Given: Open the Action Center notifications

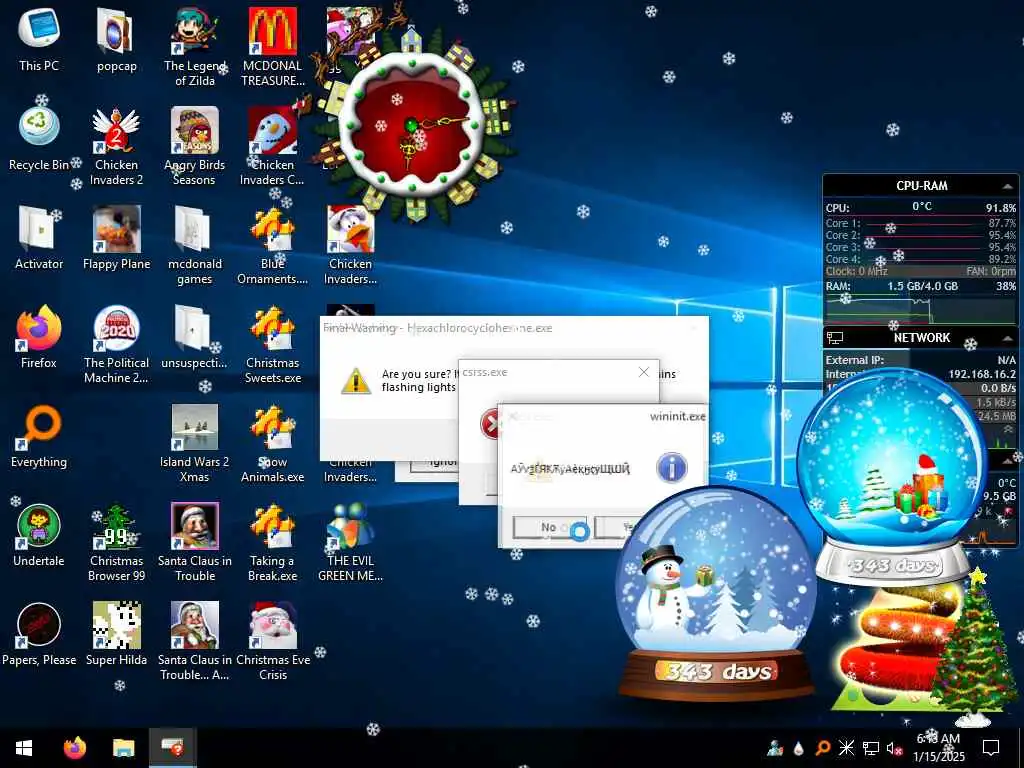Looking at the screenshot, I should pos(991,748).
